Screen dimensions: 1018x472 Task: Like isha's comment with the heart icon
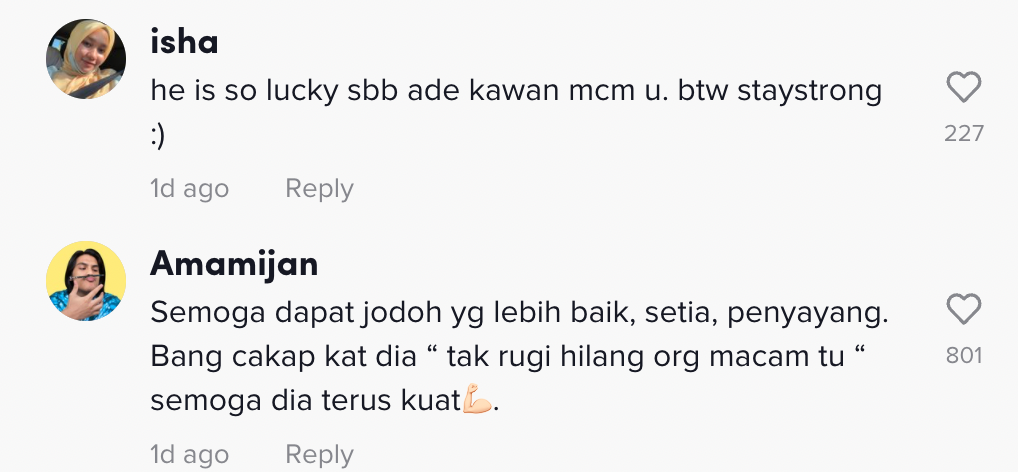point(963,87)
